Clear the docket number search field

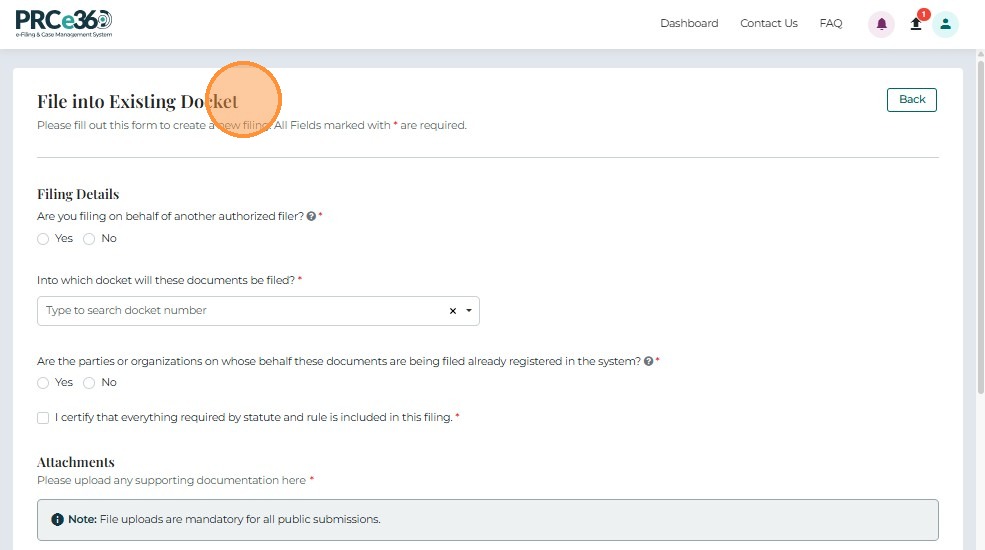[x=452, y=311]
